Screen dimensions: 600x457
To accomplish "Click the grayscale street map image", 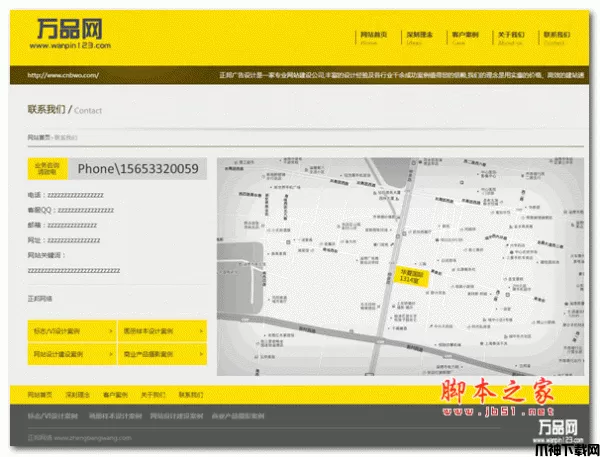I will click(400, 267).
